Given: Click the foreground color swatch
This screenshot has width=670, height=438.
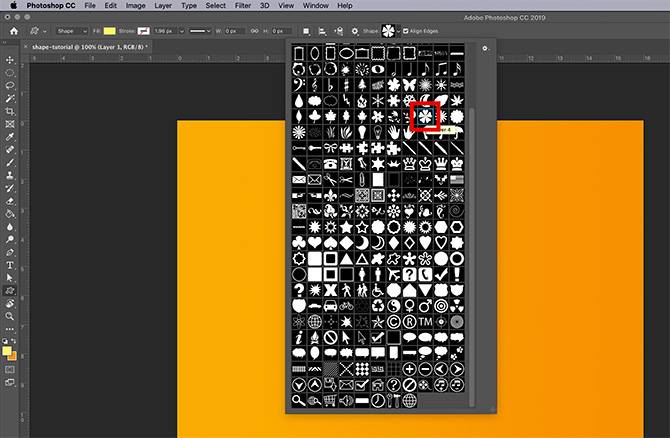Looking at the screenshot, I should point(6,351).
